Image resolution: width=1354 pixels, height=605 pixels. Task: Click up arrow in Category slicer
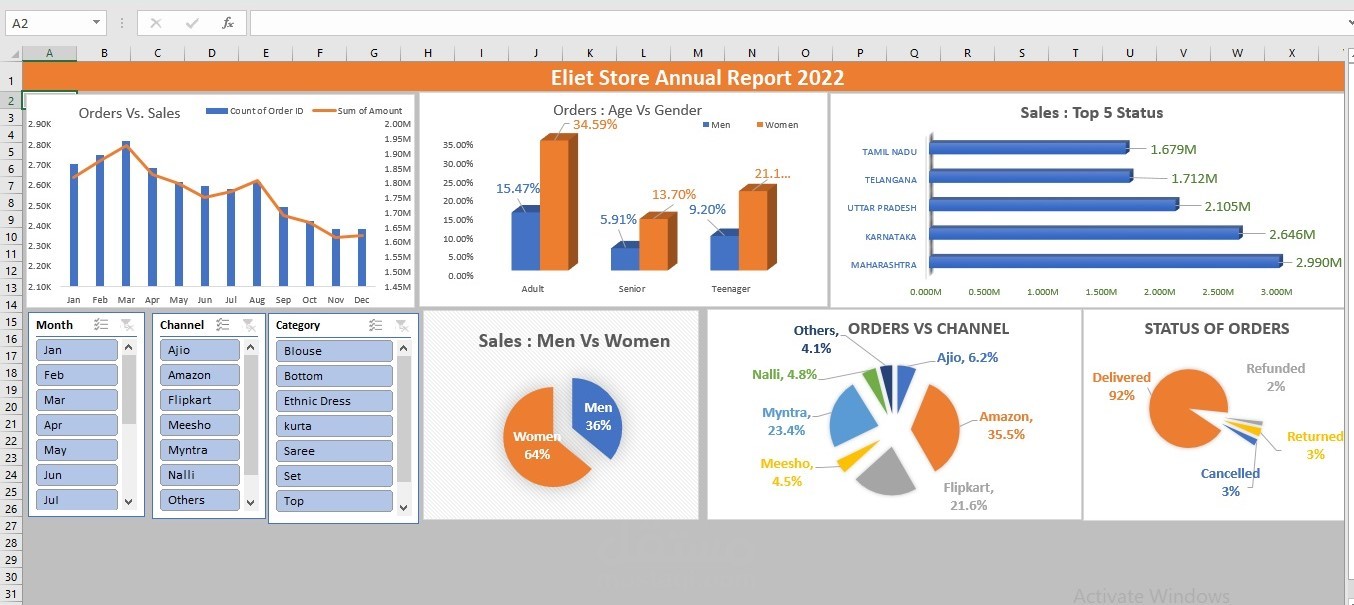coord(404,347)
